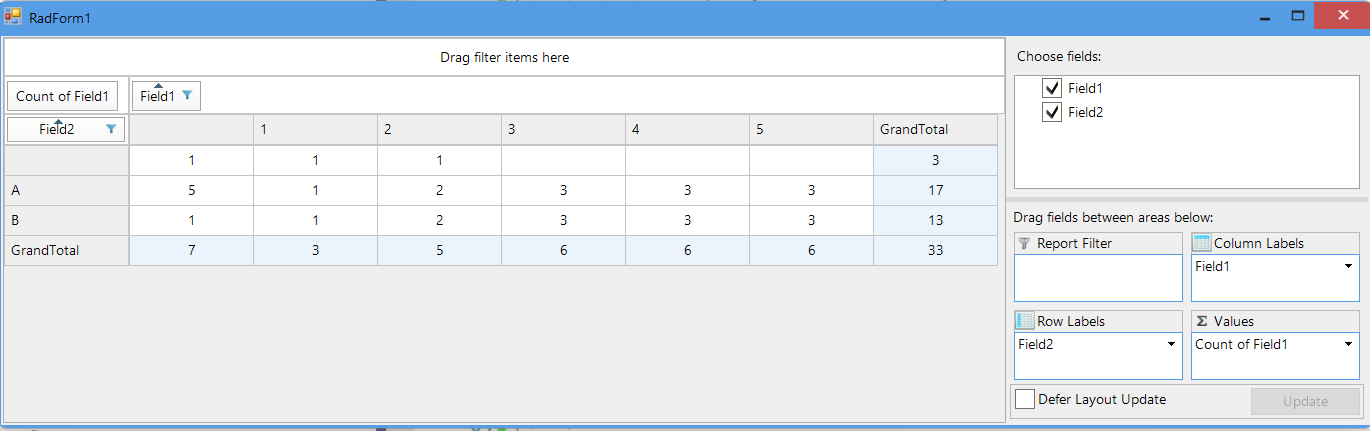Click the GrandTotal row header

pyautogui.click(x=66, y=250)
